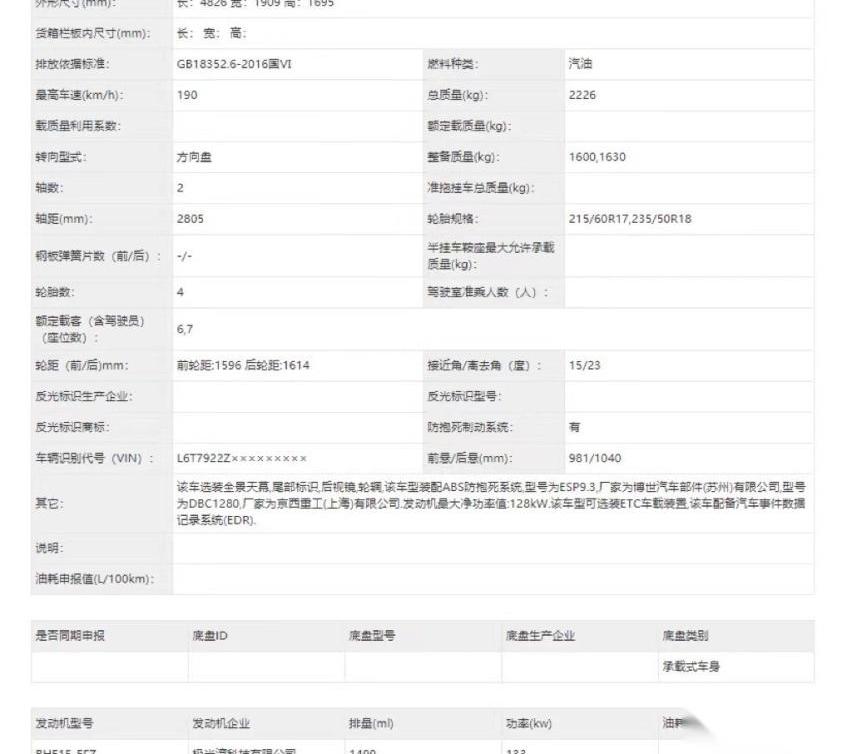The width and height of the screenshot is (852, 754).
Task: Click the emission standard value GB18352.6-2016国VI
Action: [234, 64]
